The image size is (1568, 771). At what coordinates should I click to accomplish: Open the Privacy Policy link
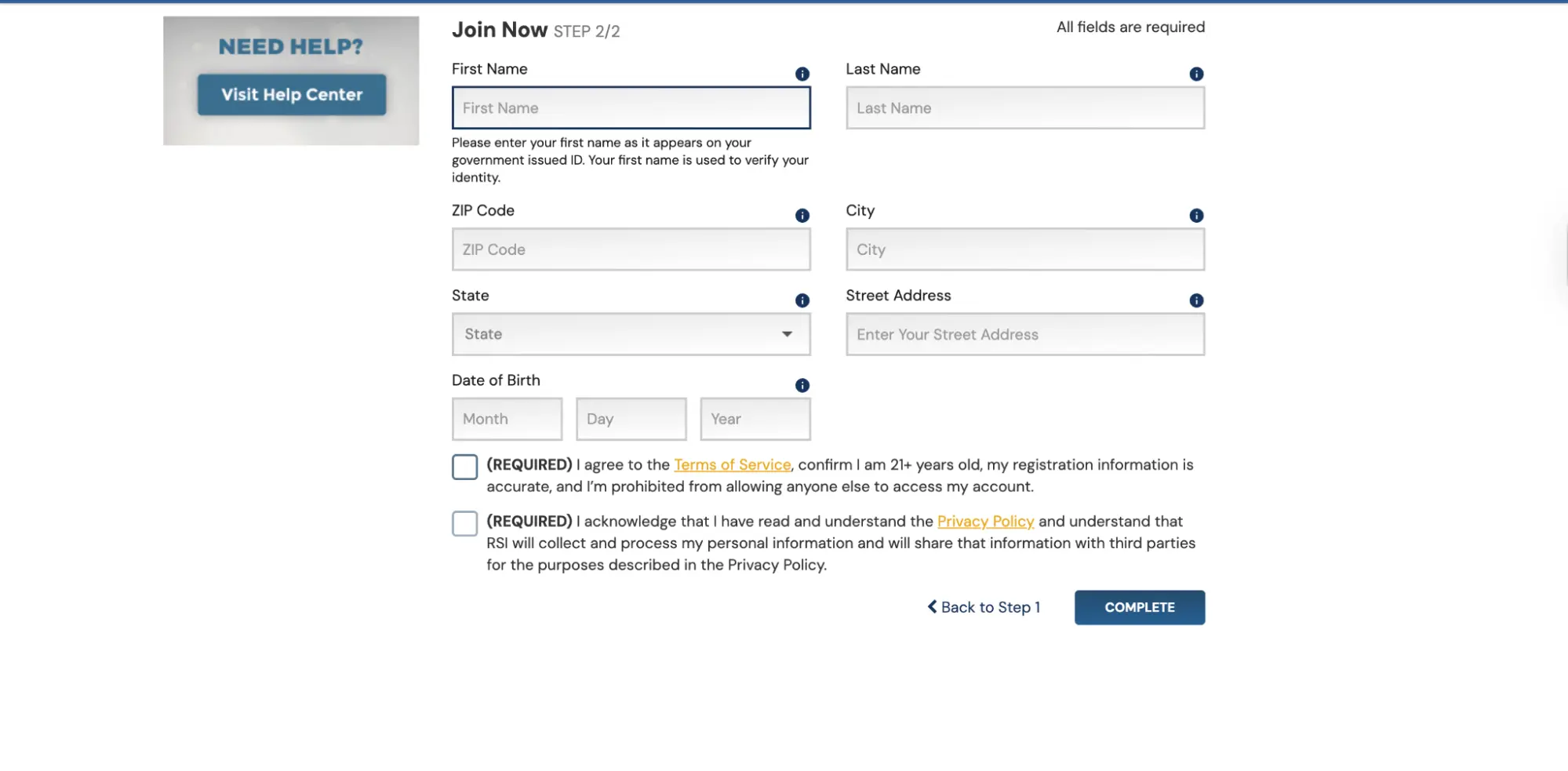click(x=985, y=521)
